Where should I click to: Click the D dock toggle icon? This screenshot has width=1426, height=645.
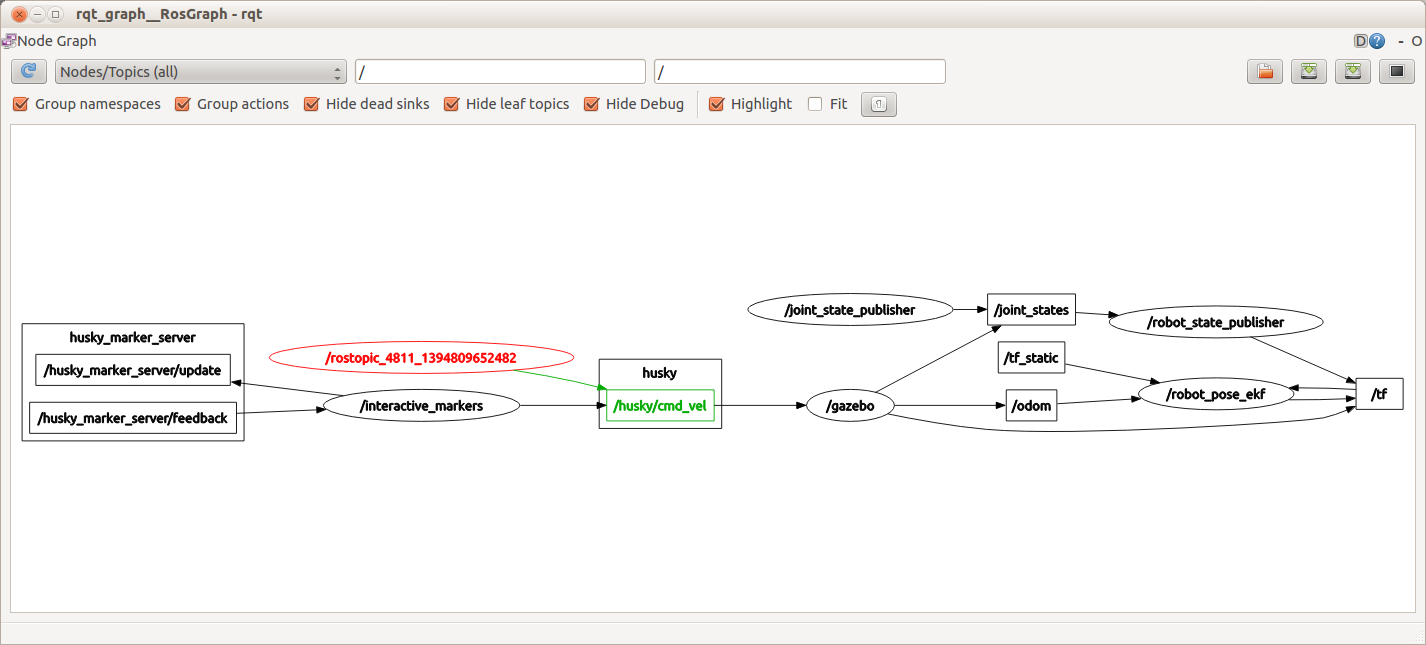click(1360, 41)
